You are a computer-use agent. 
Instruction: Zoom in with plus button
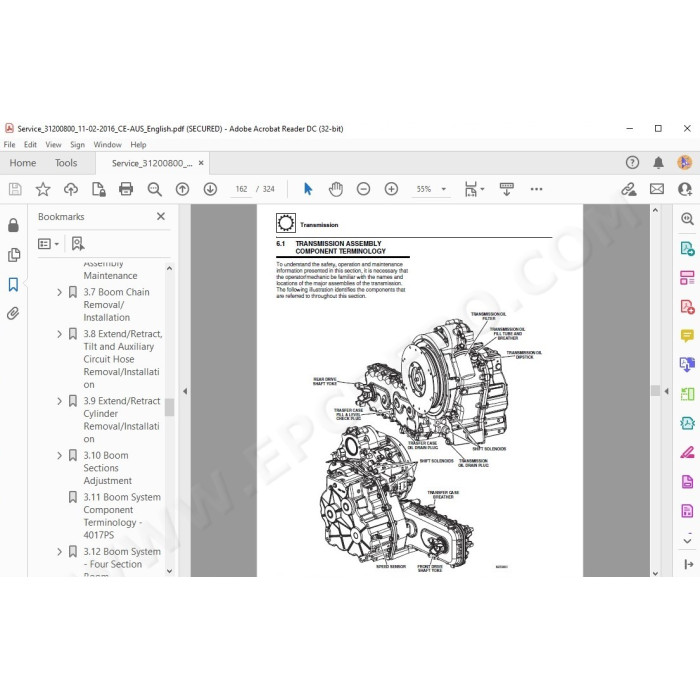tap(392, 189)
